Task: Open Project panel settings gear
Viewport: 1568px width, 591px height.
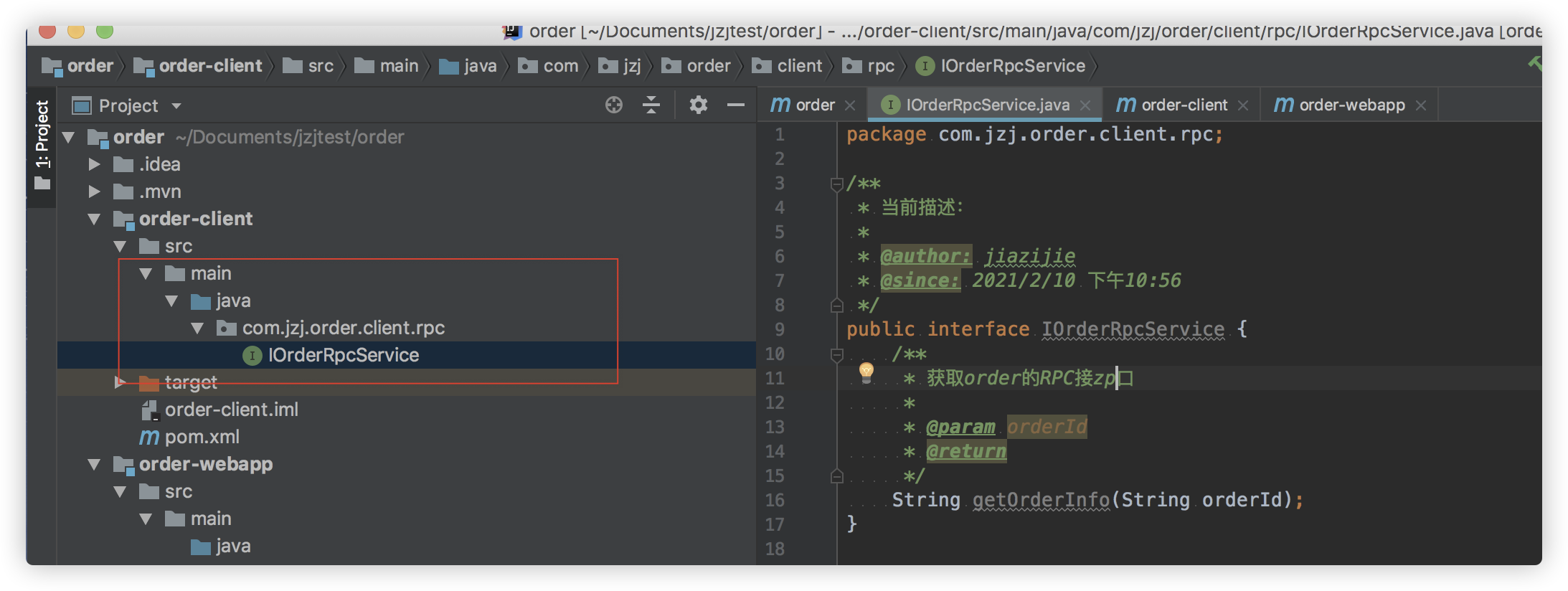Action: click(x=698, y=105)
